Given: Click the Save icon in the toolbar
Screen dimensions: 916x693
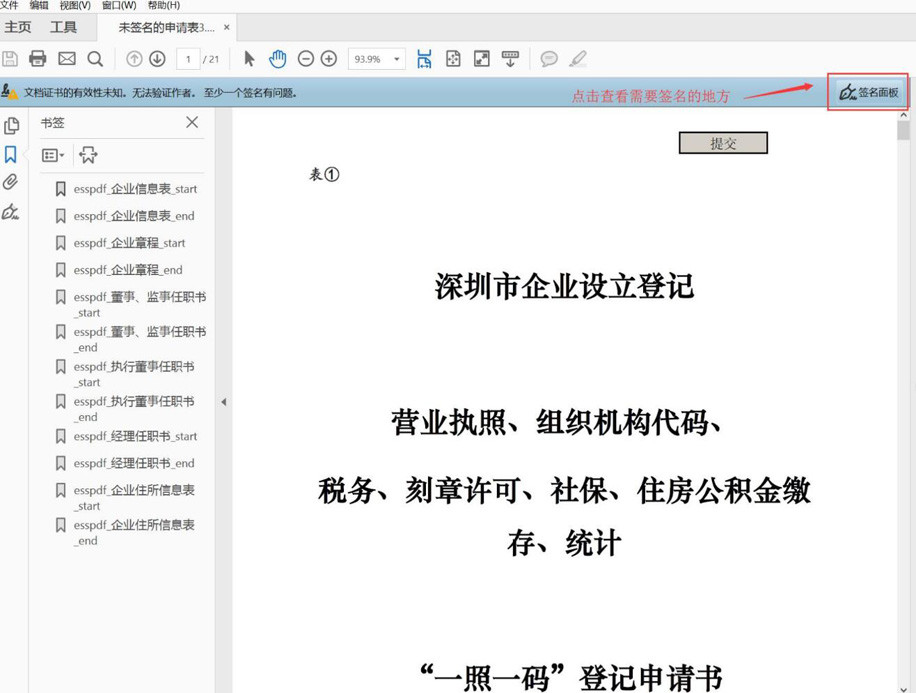Looking at the screenshot, I should (x=9, y=59).
